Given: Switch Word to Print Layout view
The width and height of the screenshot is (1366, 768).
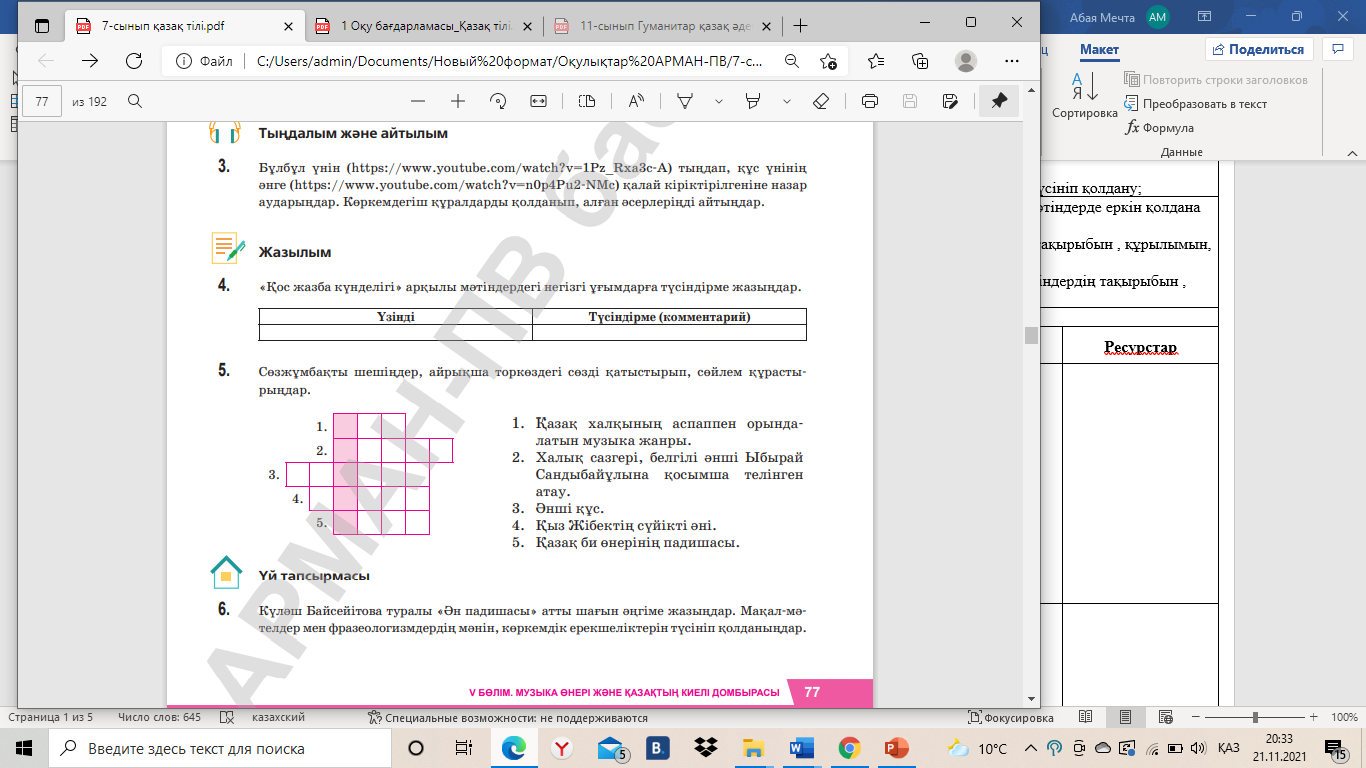Looking at the screenshot, I should 1125,718.
